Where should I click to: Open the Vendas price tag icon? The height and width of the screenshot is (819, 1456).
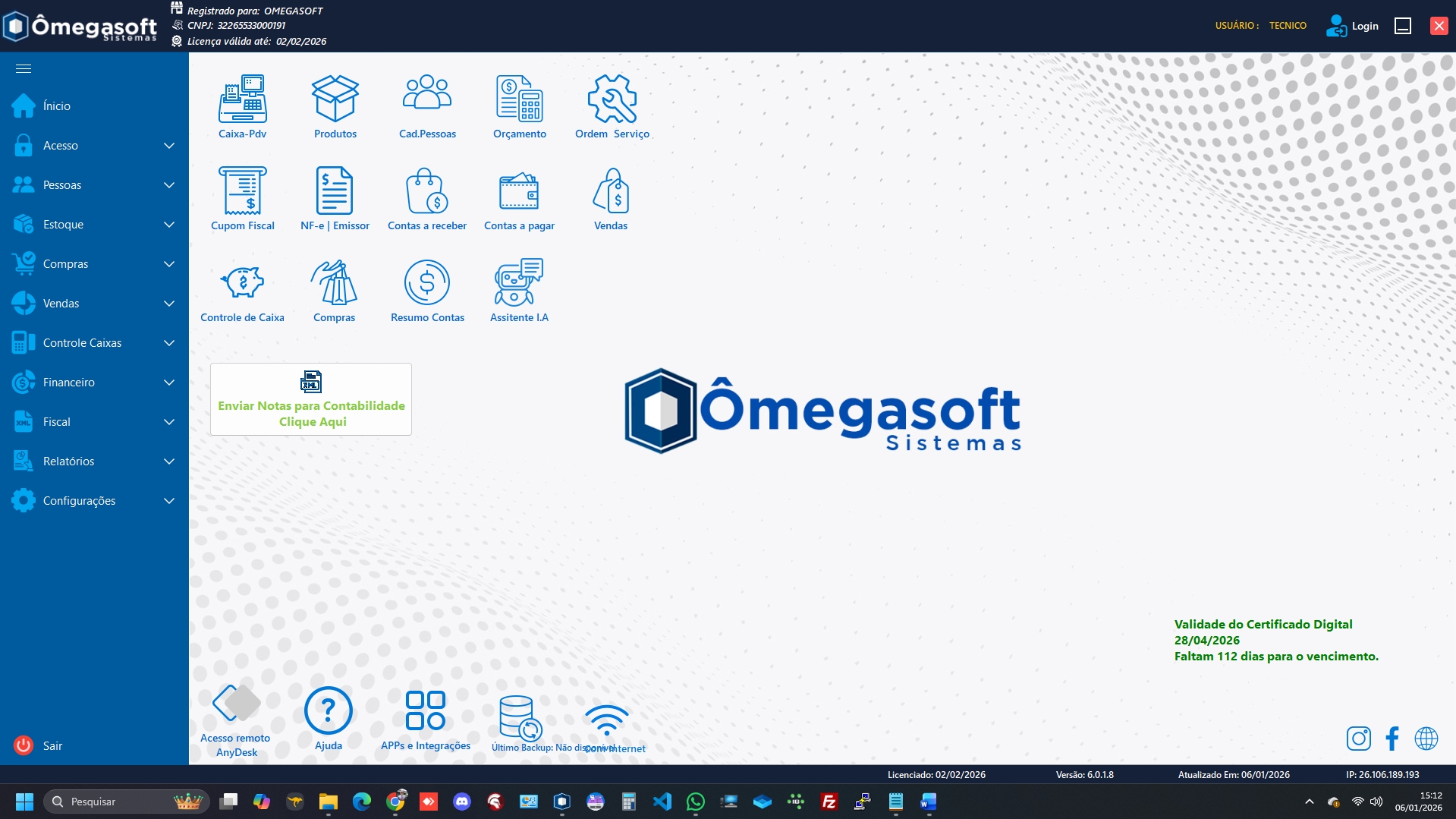point(611,191)
